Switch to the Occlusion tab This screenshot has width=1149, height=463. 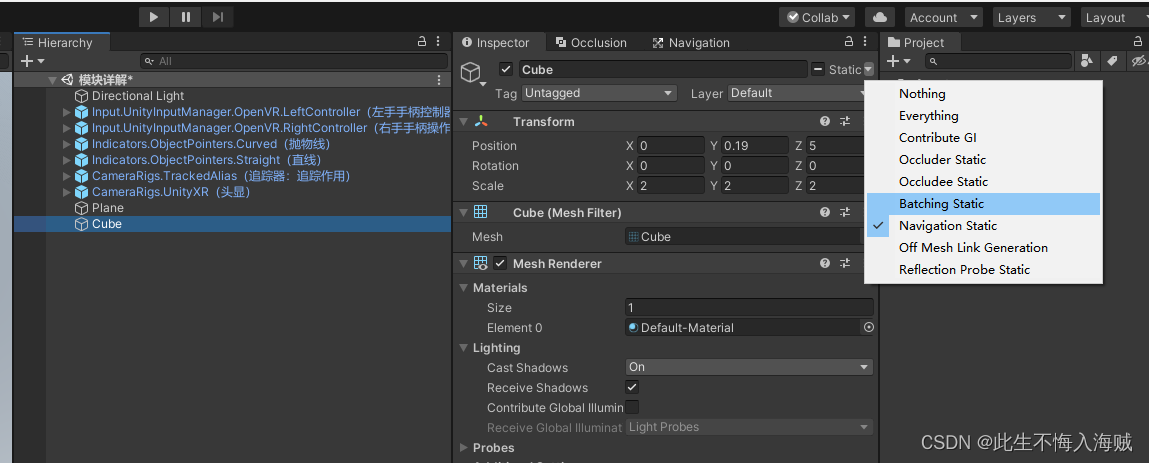(x=591, y=42)
